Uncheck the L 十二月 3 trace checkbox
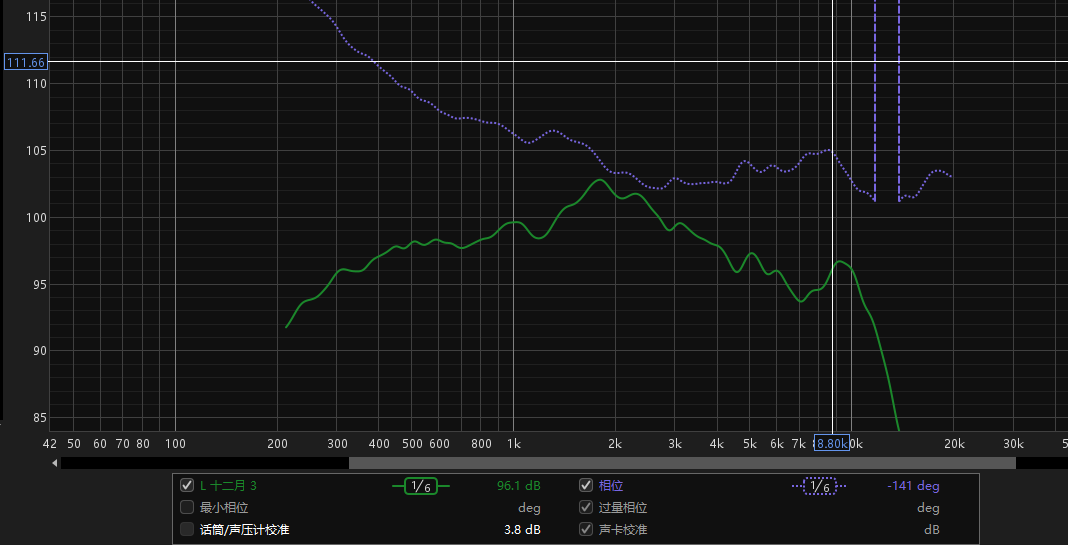 pos(187,485)
